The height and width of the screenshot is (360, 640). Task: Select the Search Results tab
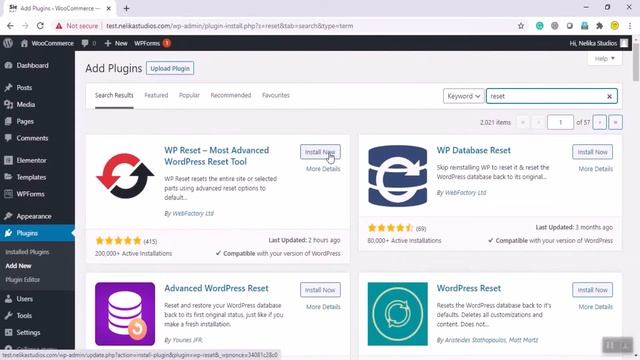pyautogui.click(x=114, y=95)
